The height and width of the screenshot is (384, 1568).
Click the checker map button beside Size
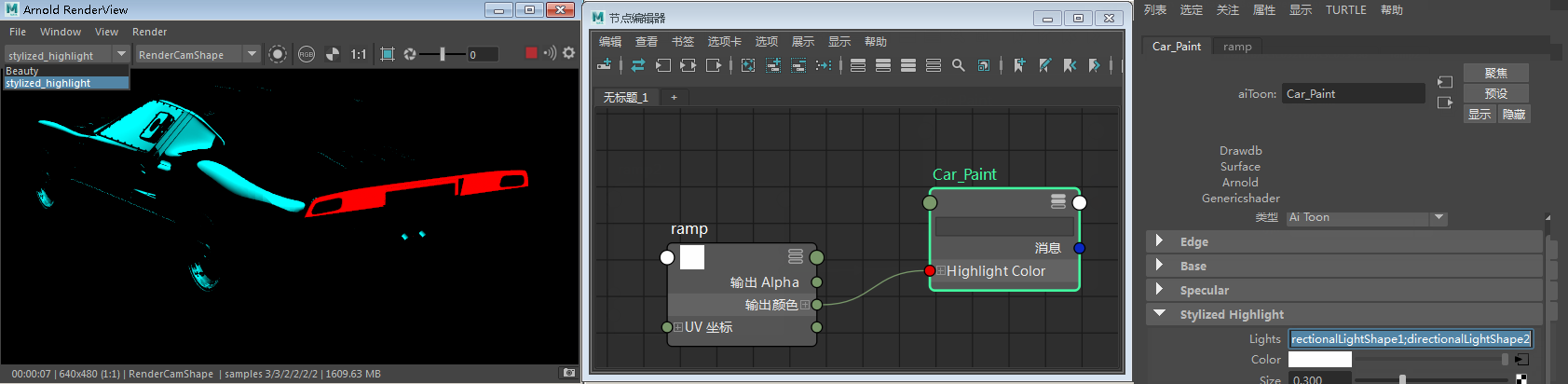(x=1521, y=379)
